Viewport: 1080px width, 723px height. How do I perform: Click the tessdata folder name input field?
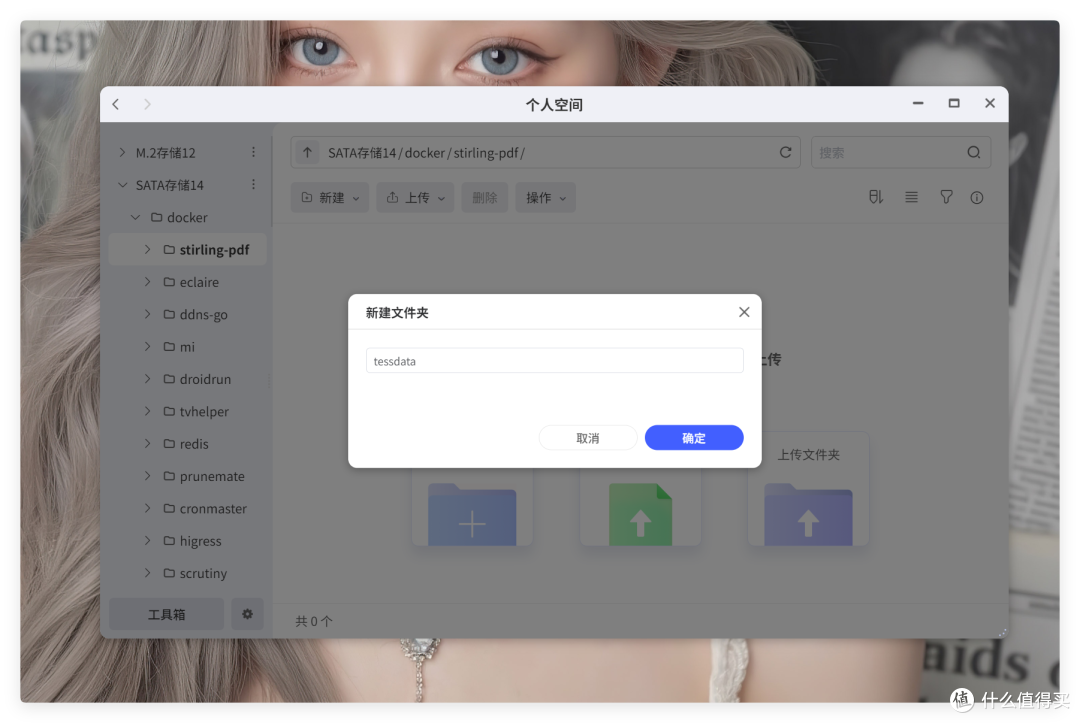(x=554, y=361)
